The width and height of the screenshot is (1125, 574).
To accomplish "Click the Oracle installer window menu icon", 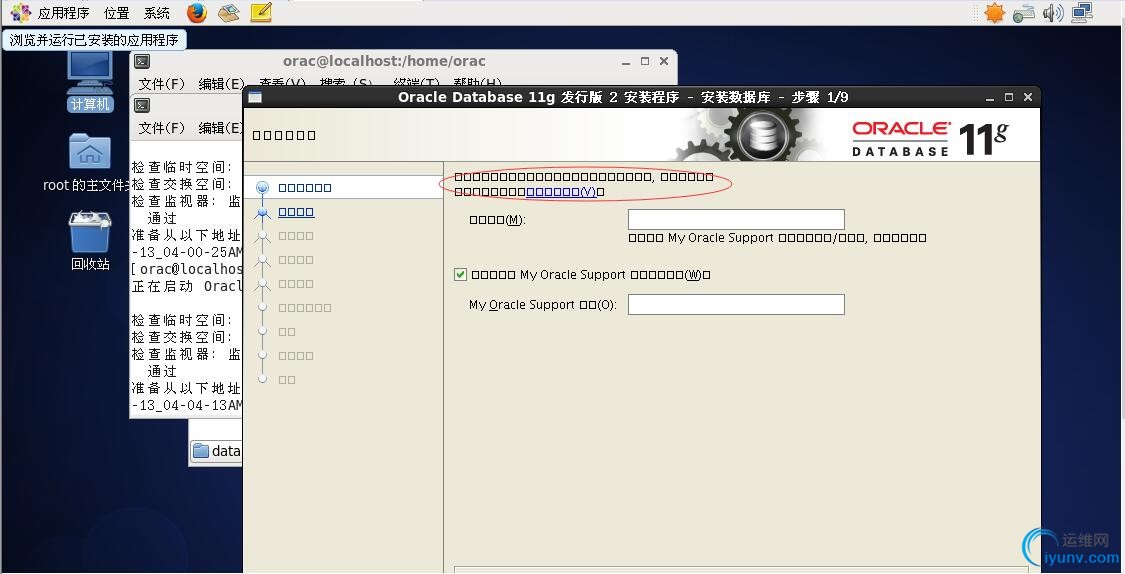I will tap(255, 98).
